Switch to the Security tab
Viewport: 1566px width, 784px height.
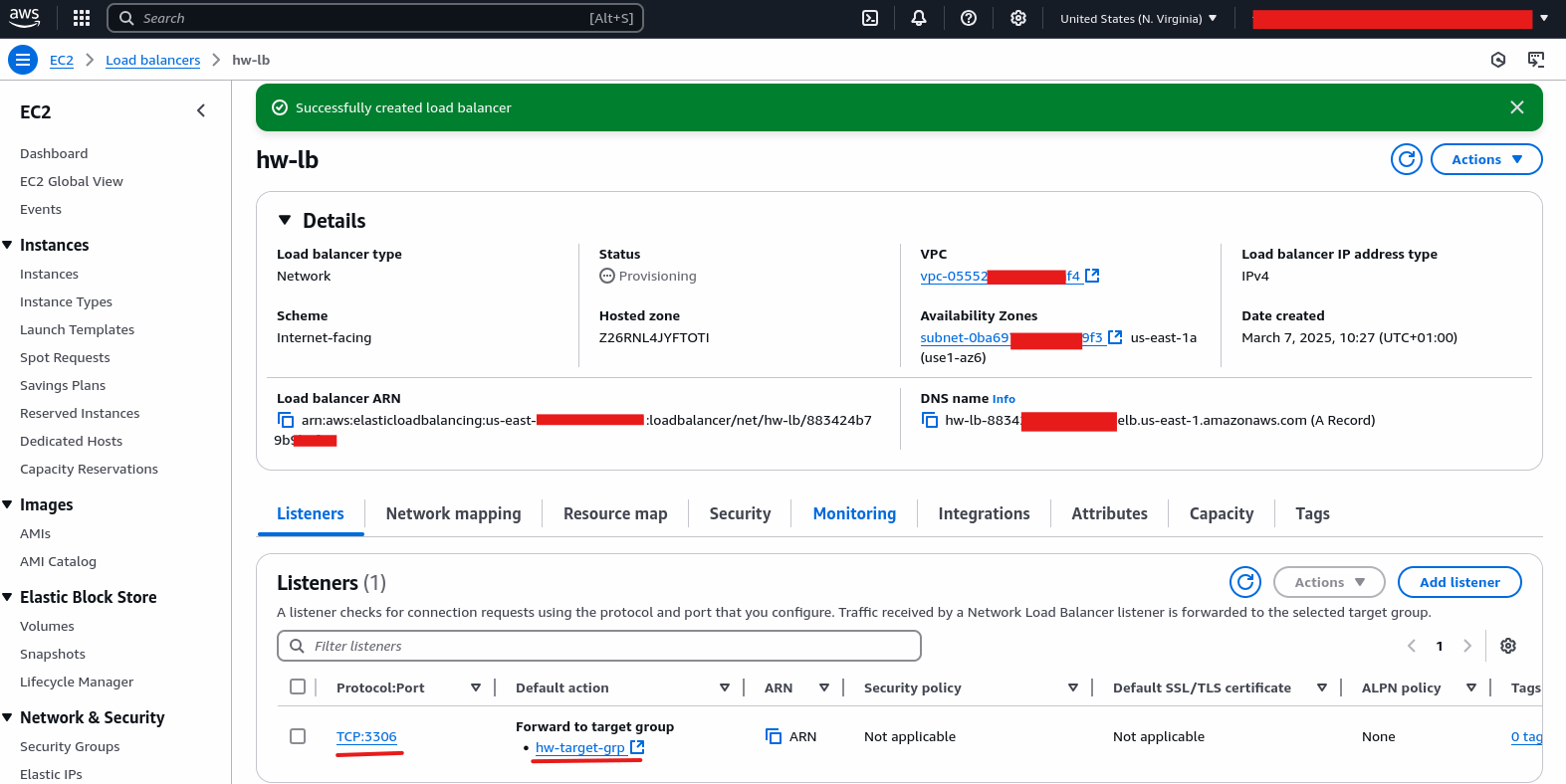click(x=740, y=513)
